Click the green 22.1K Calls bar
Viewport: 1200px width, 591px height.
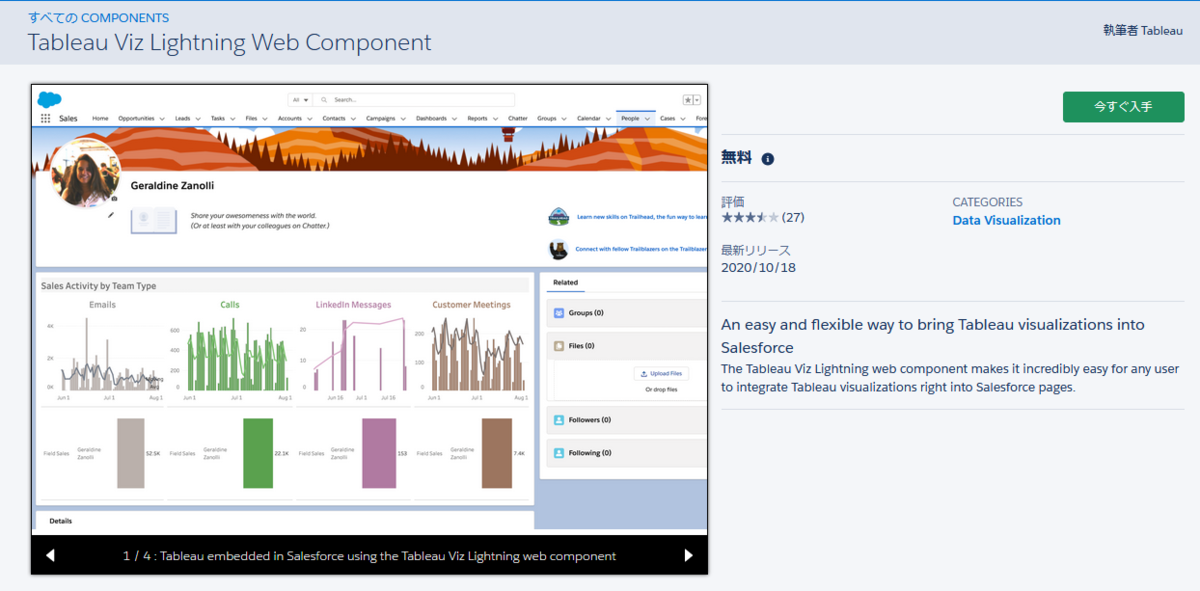pyautogui.click(x=258, y=453)
